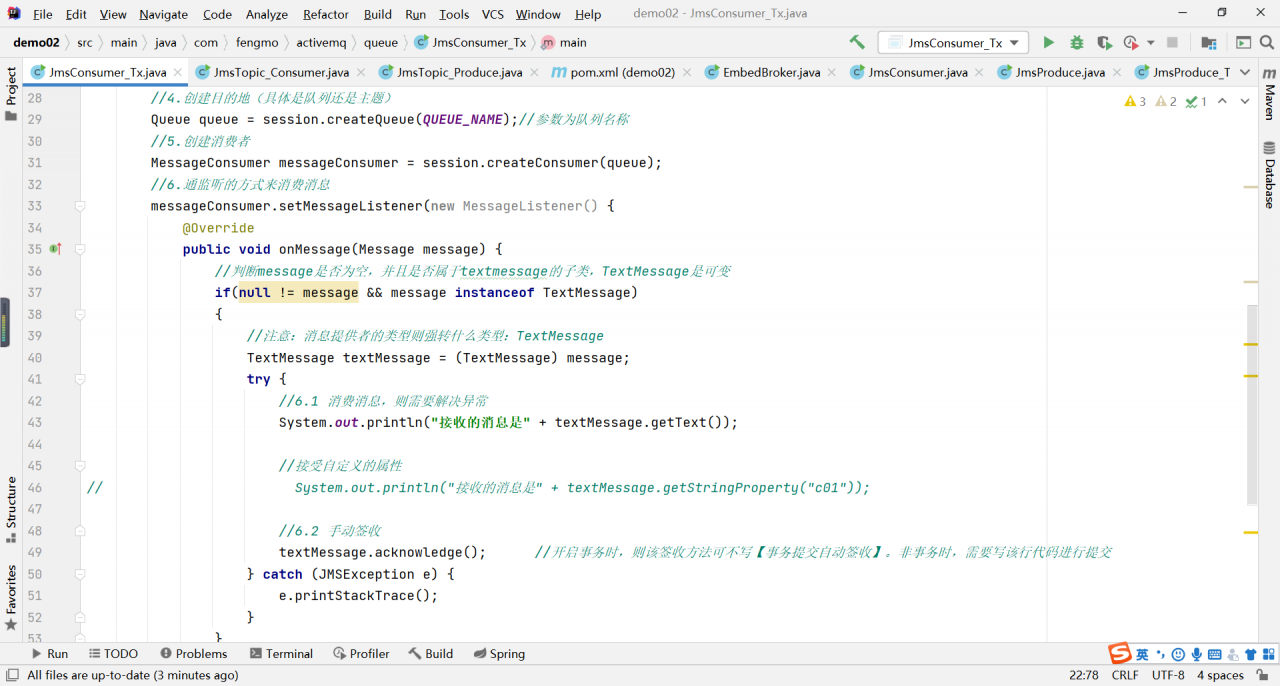Collapse the if block fold at line 38
Image resolution: width=1280 pixels, height=686 pixels.
click(79, 314)
